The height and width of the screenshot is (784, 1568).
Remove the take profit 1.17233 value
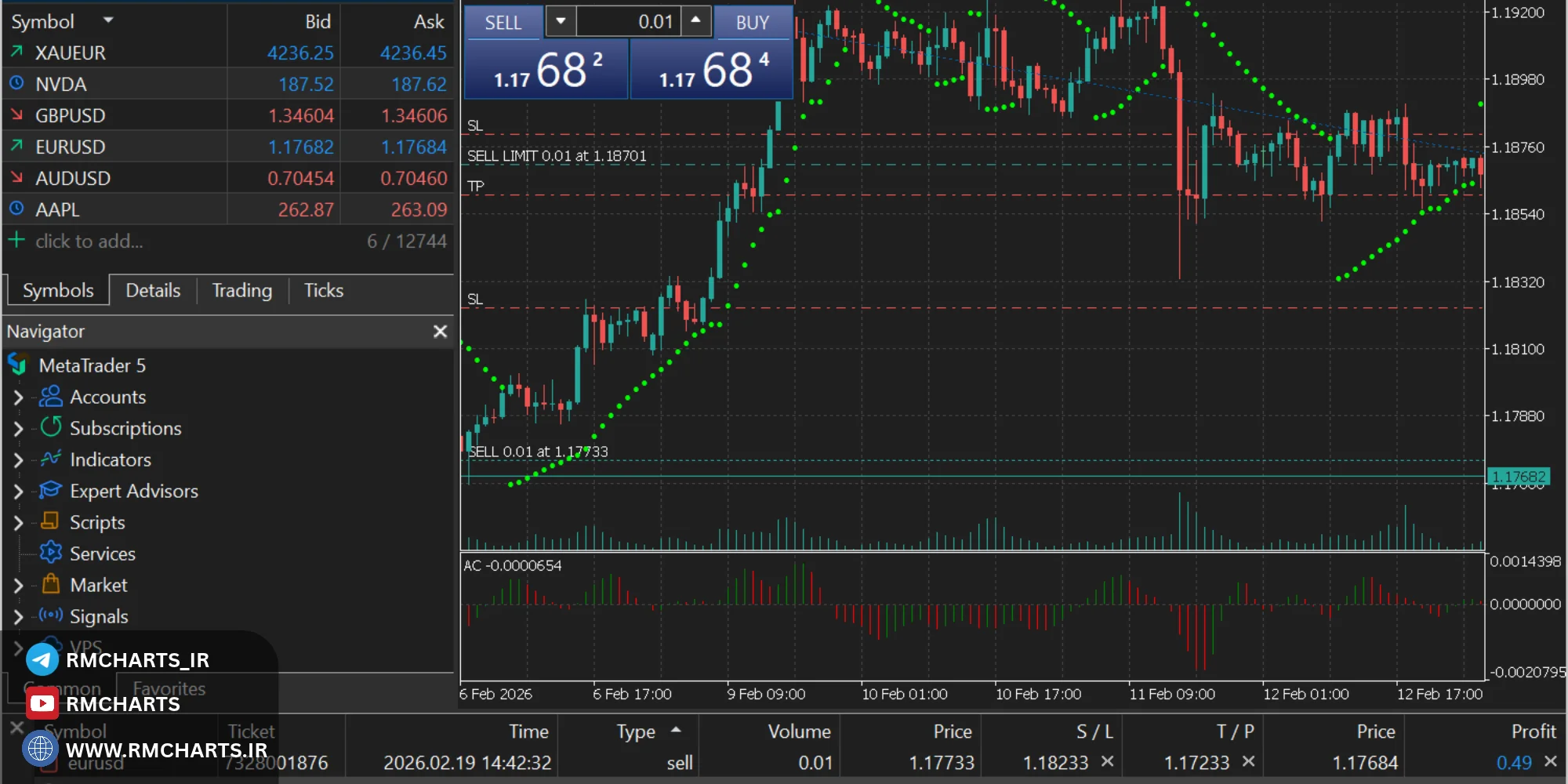click(x=1249, y=761)
